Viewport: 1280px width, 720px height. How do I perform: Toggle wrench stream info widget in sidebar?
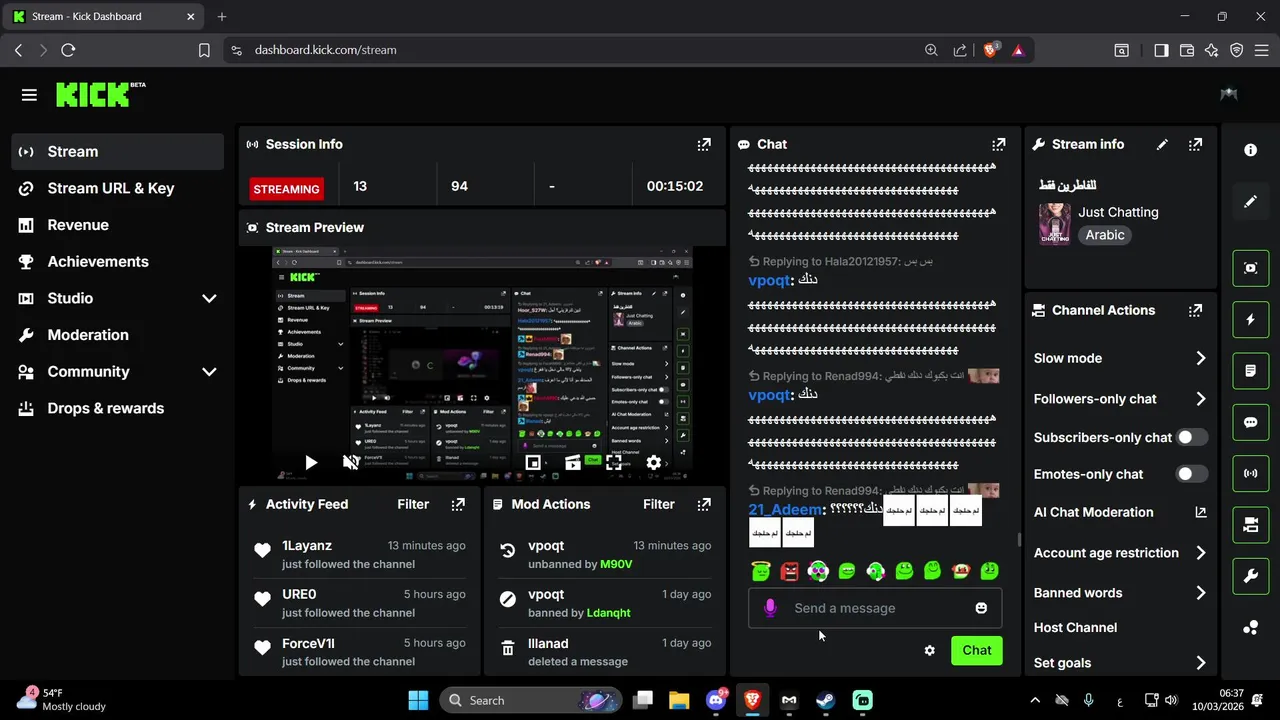tap(1250, 576)
